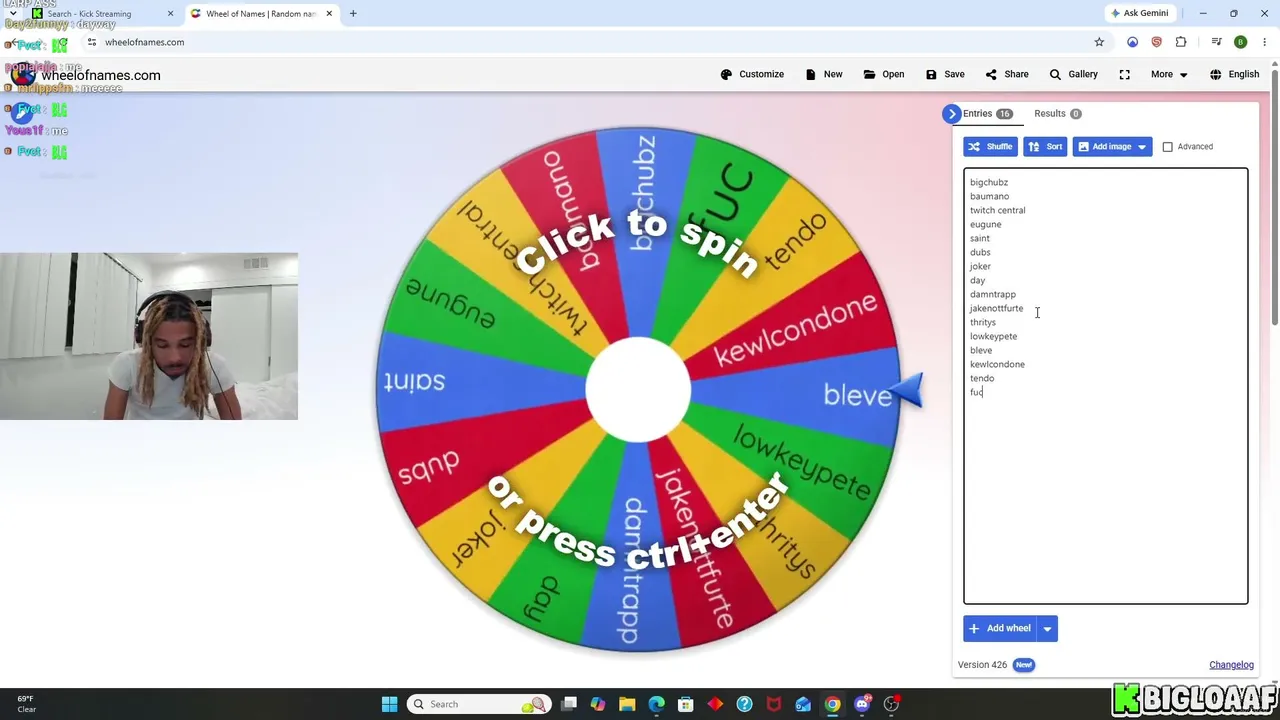Open Microsoft Store from the taskbar

point(686,704)
